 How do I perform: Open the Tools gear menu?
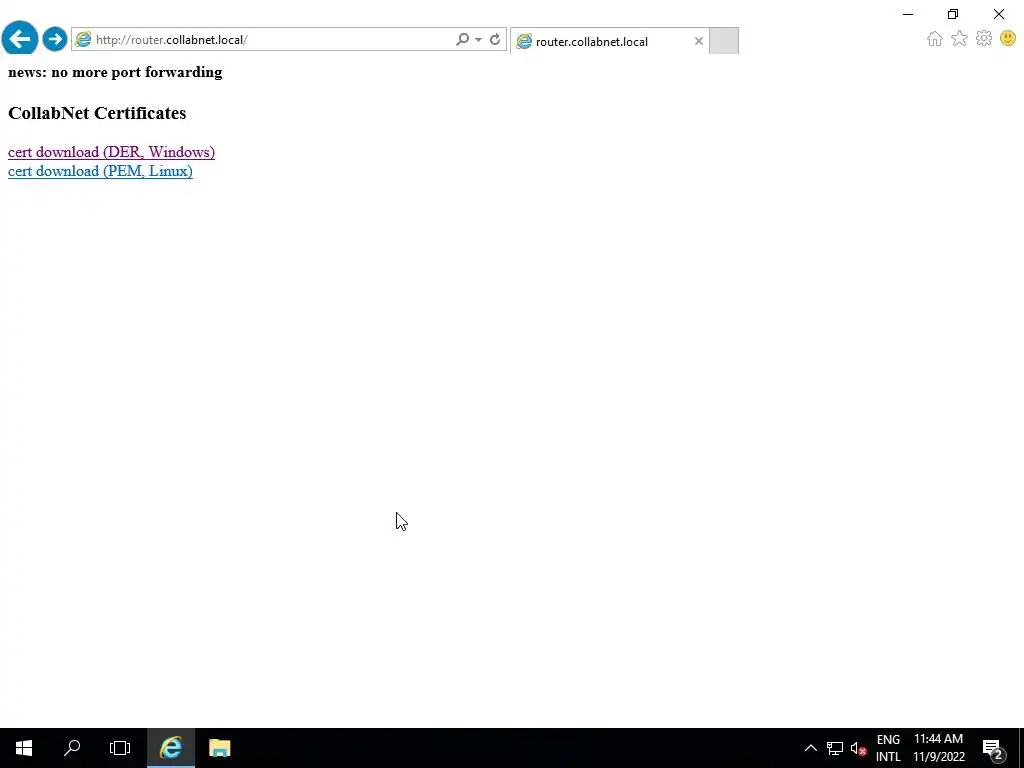(984, 39)
